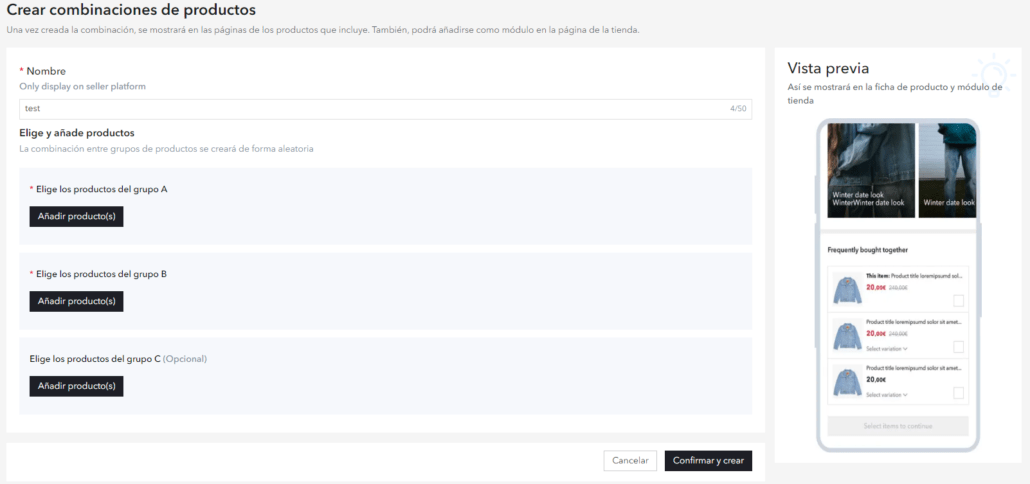Click Añadir producto(s) for optional grupo C
1030x484 pixels.
(76, 386)
